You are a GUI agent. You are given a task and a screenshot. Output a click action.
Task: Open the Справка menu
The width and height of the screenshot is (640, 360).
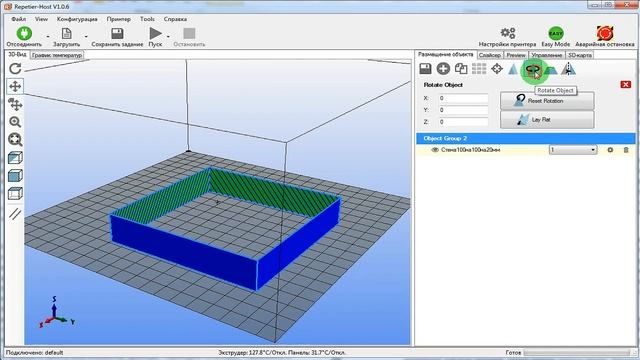tap(176, 19)
